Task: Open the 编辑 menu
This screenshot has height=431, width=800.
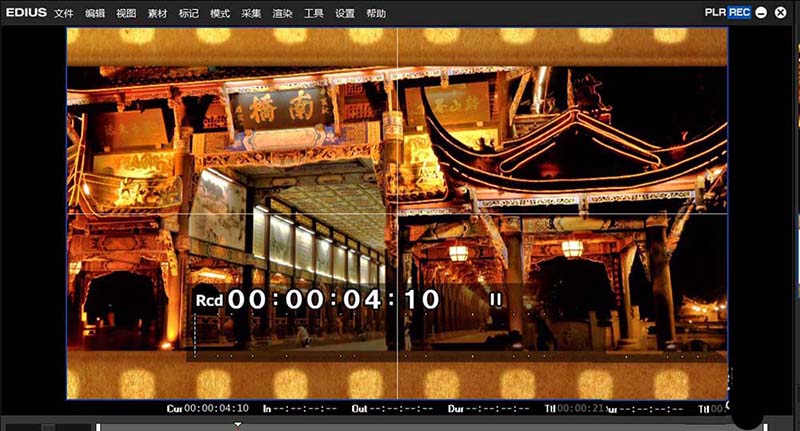Action: (x=95, y=13)
